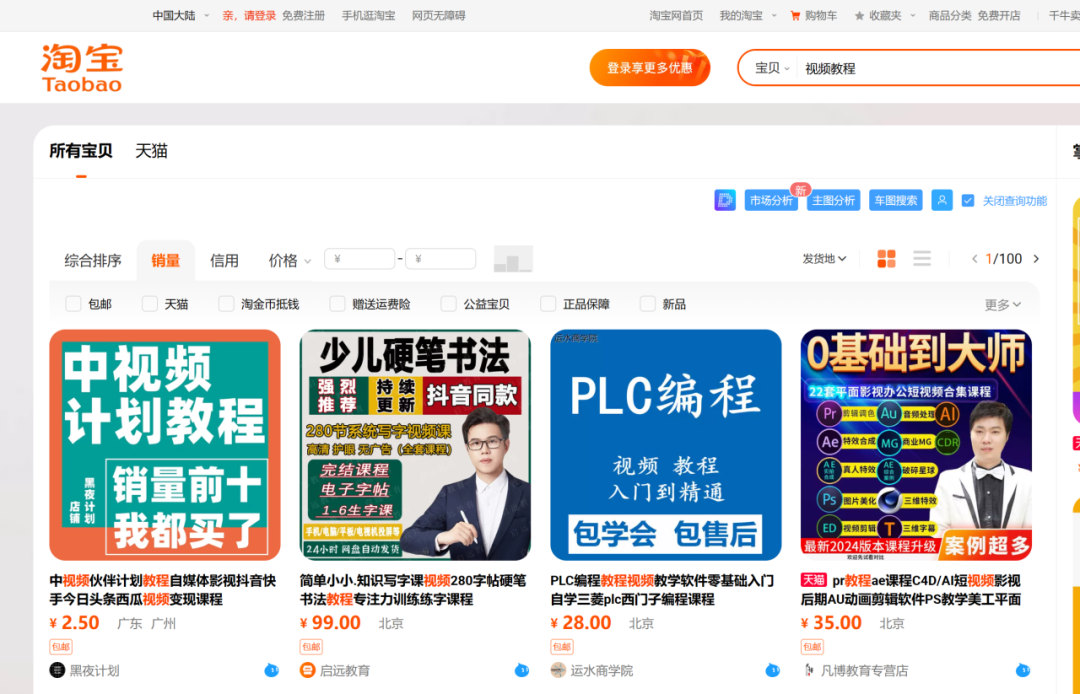1080x694 pixels.
Task: Expand the 价格 sort dropdown
Action: [290, 260]
